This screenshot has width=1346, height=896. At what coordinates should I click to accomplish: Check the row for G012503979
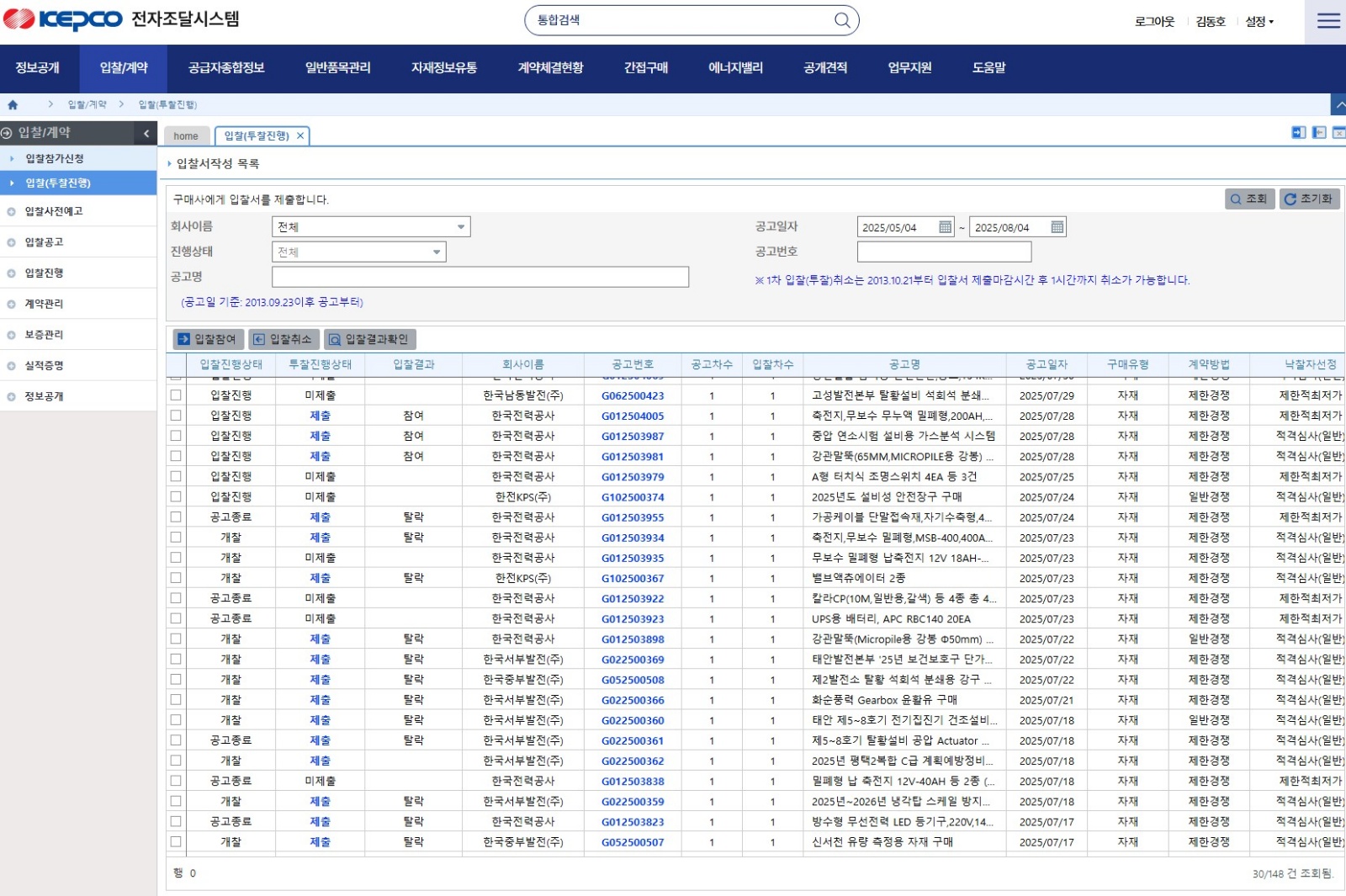(176, 475)
